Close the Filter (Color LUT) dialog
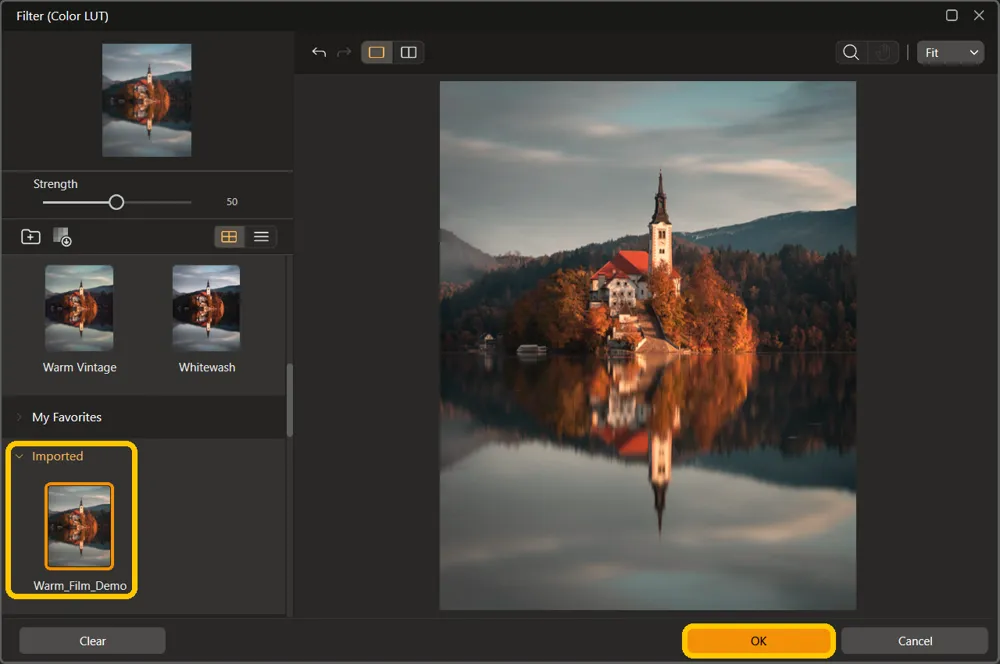Image resolution: width=1000 pixels, height=664 pixels. 979,15
